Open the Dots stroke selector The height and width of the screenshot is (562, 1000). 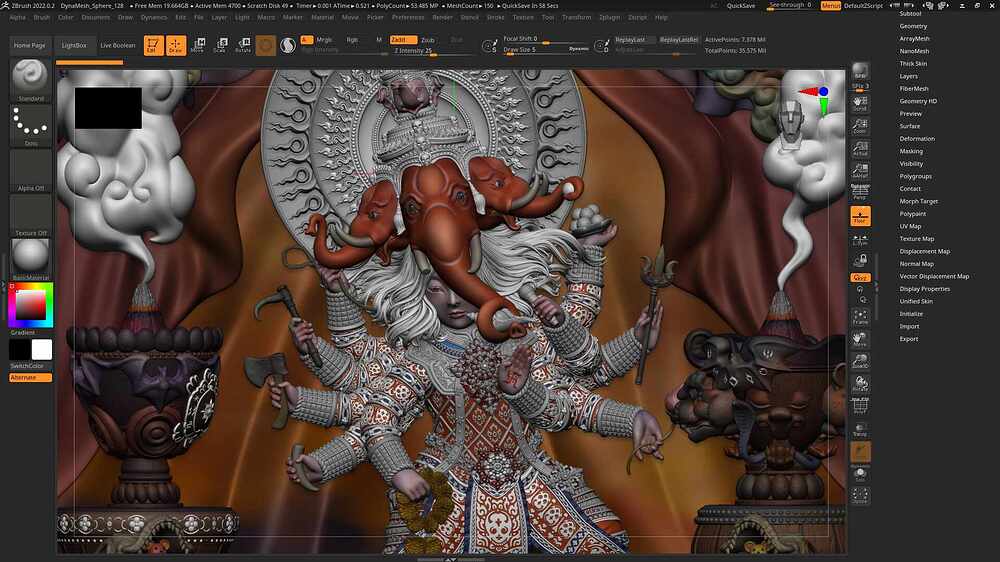[x=31, y=126]
